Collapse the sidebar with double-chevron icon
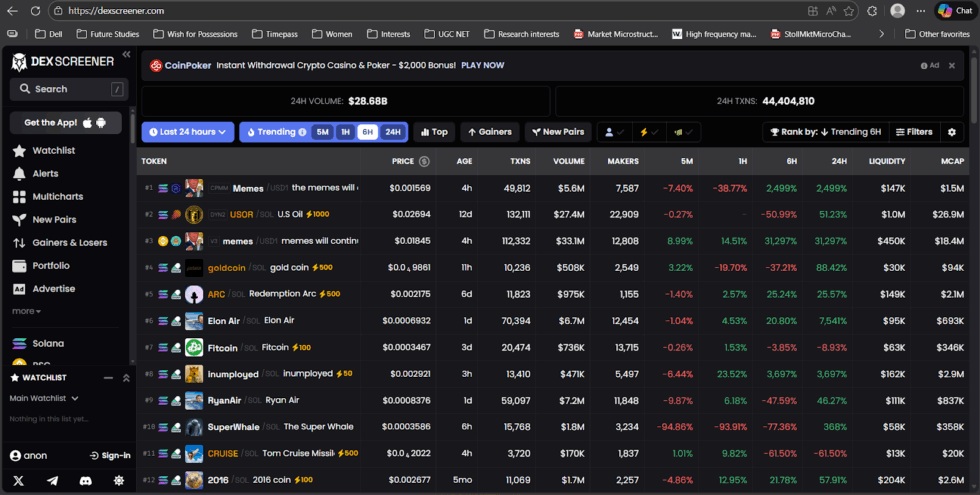Viewport: 980px width, 495px height. 126,54
